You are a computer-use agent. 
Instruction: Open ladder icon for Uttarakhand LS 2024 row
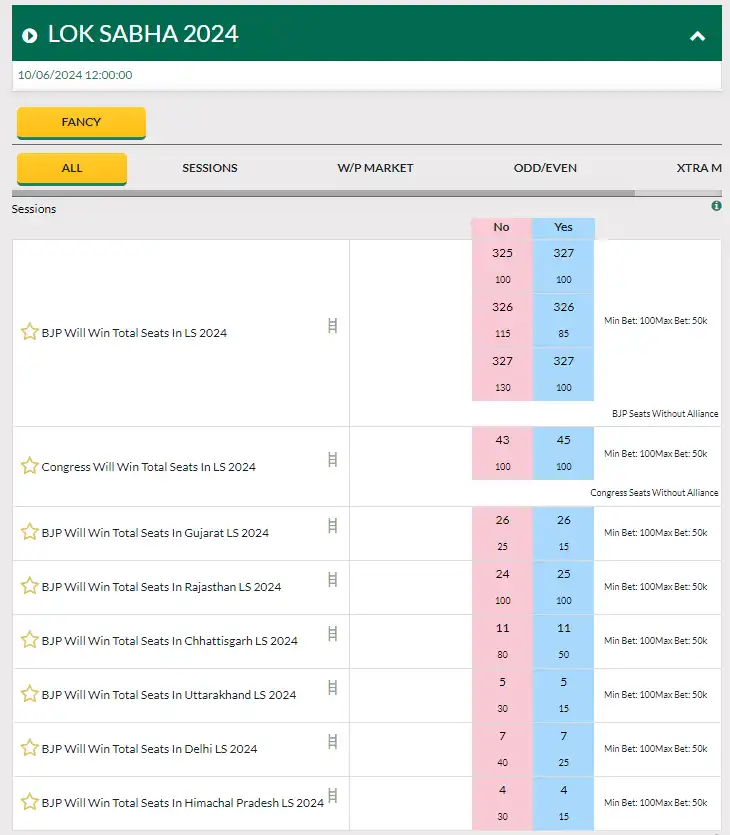333,687
